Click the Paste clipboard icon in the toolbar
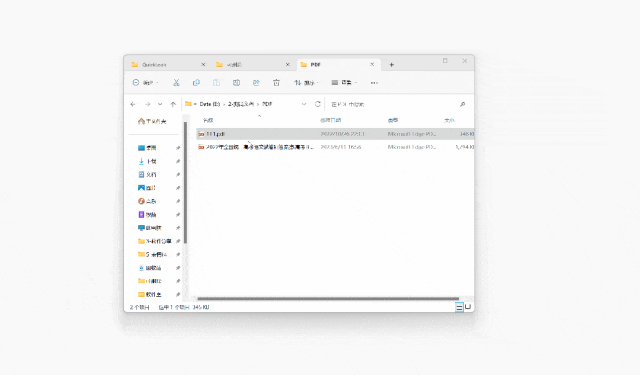The image size is (640, 375). point(216,83)
